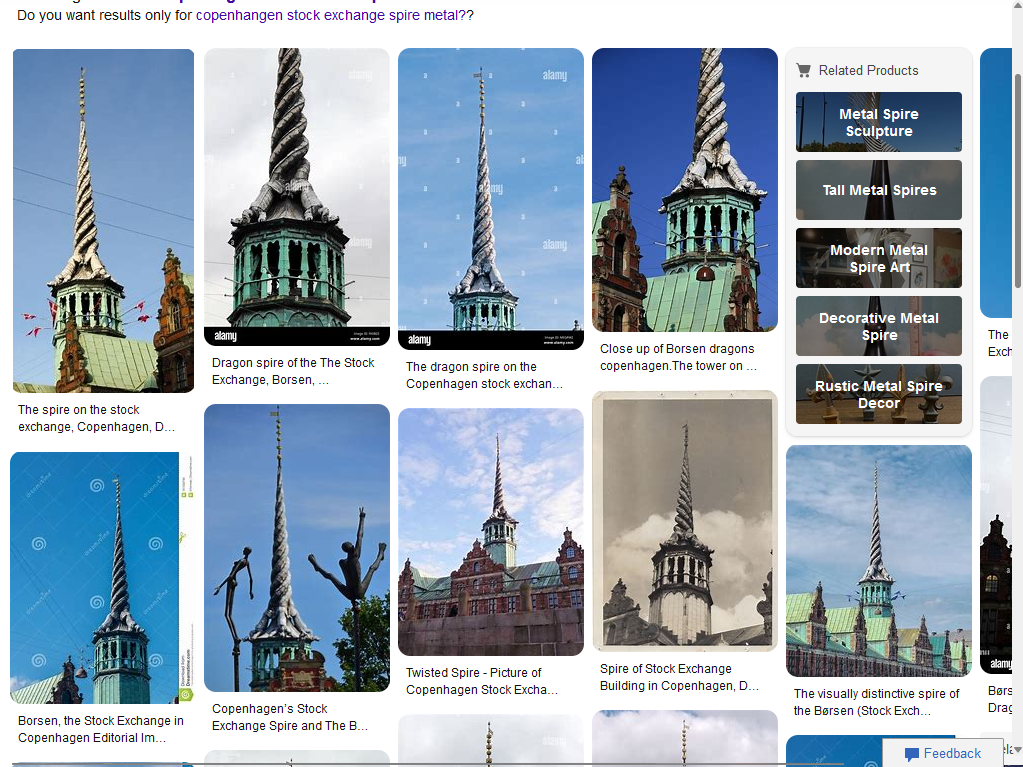Open caption 'Borsen, the Stock Exchange in Copenhagen Editorial Im…'
1023x767 pixels.
(101, 729)
